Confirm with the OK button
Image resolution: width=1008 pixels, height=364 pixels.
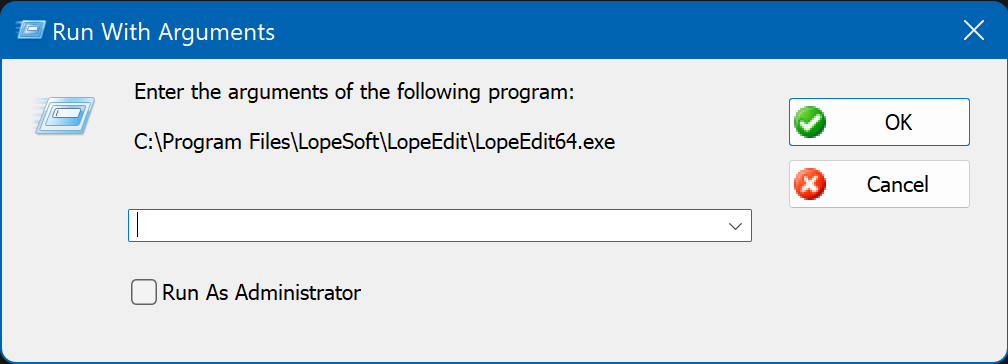click(x=879, y=122)
